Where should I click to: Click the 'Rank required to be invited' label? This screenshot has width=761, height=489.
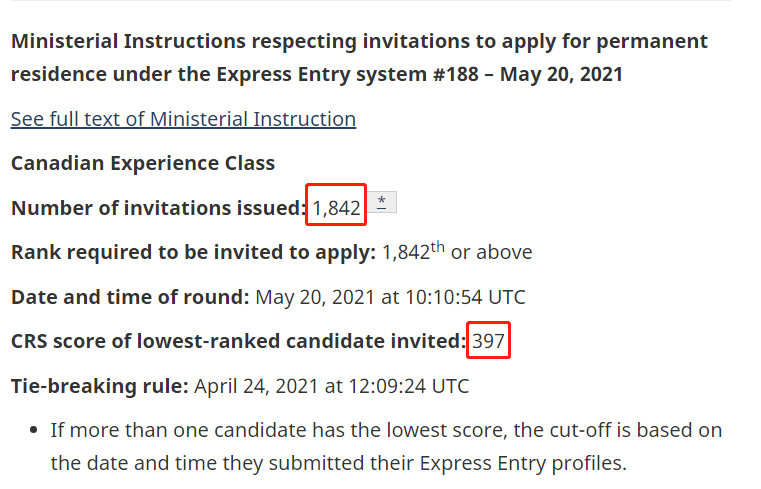pos(193,252)
